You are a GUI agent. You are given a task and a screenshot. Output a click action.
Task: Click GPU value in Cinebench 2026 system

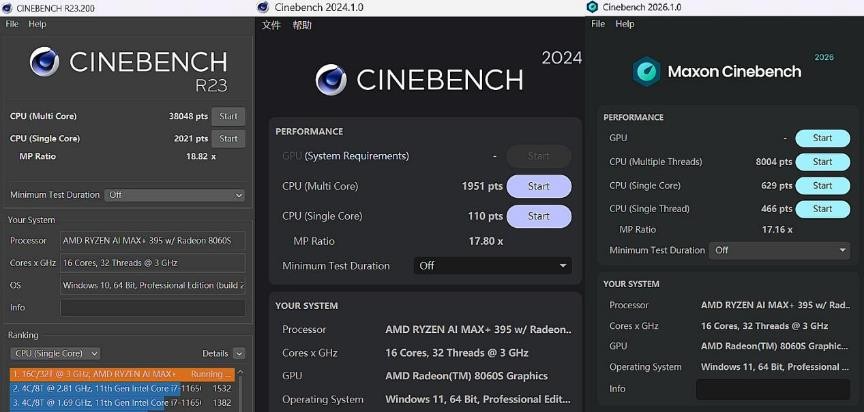click(x=774, y=346)
